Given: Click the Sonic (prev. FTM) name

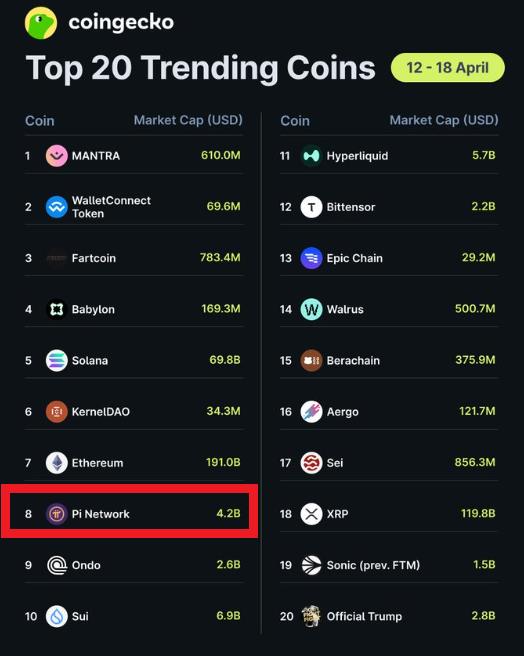Looking at the screenshot, I should tap(373, 565).
